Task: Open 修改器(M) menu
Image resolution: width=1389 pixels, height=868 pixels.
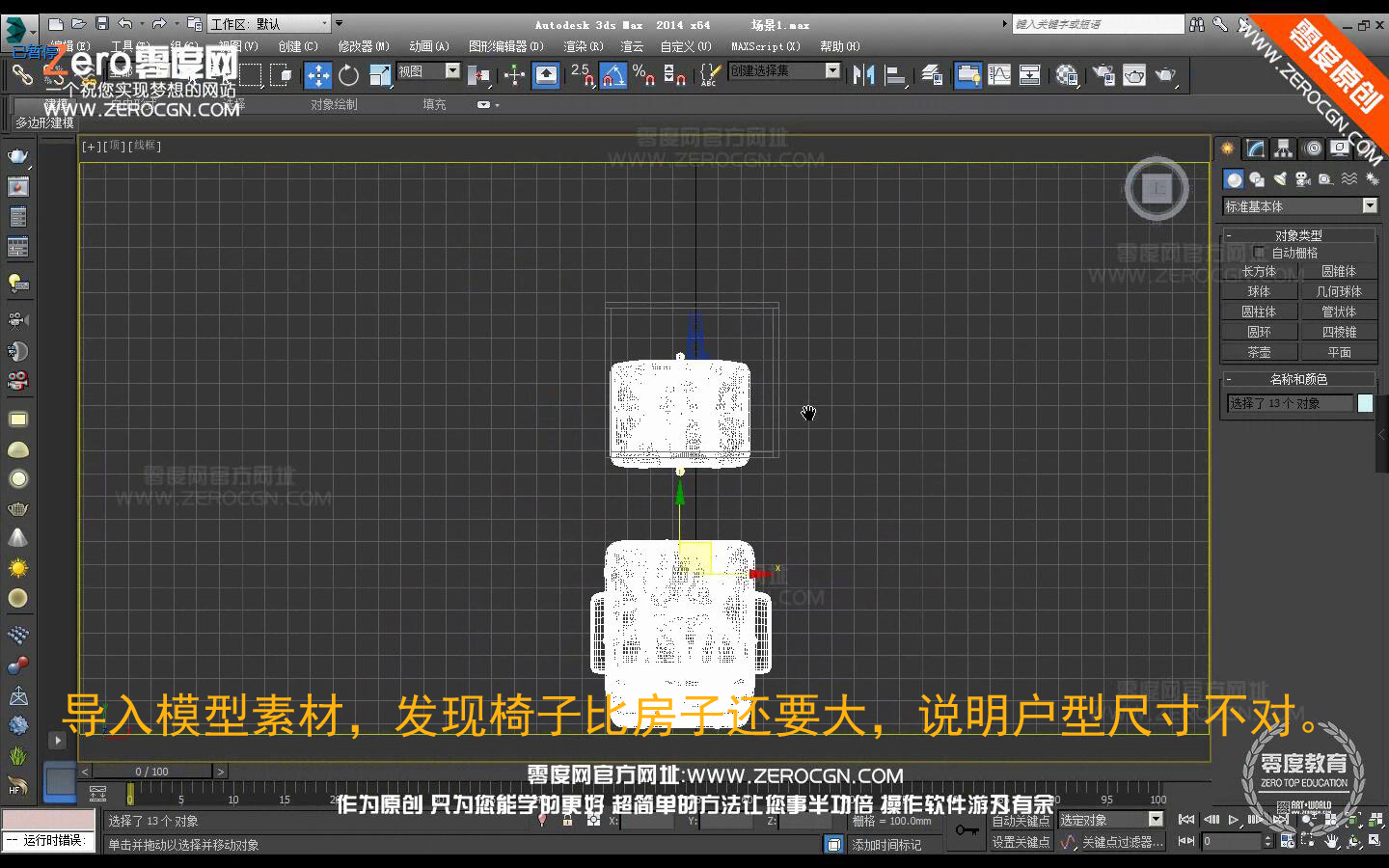Action: point(364,46)
